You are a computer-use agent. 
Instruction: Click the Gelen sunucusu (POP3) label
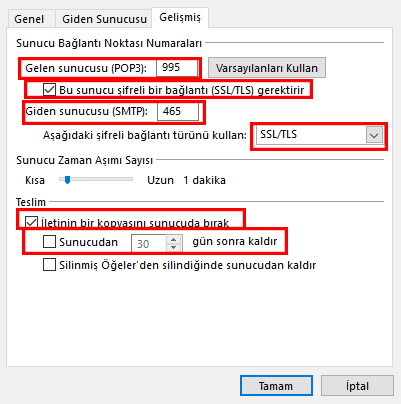tap(86, 68)
